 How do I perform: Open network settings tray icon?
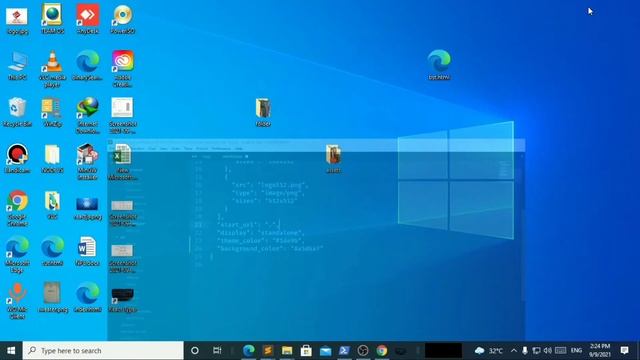[536, 351]
